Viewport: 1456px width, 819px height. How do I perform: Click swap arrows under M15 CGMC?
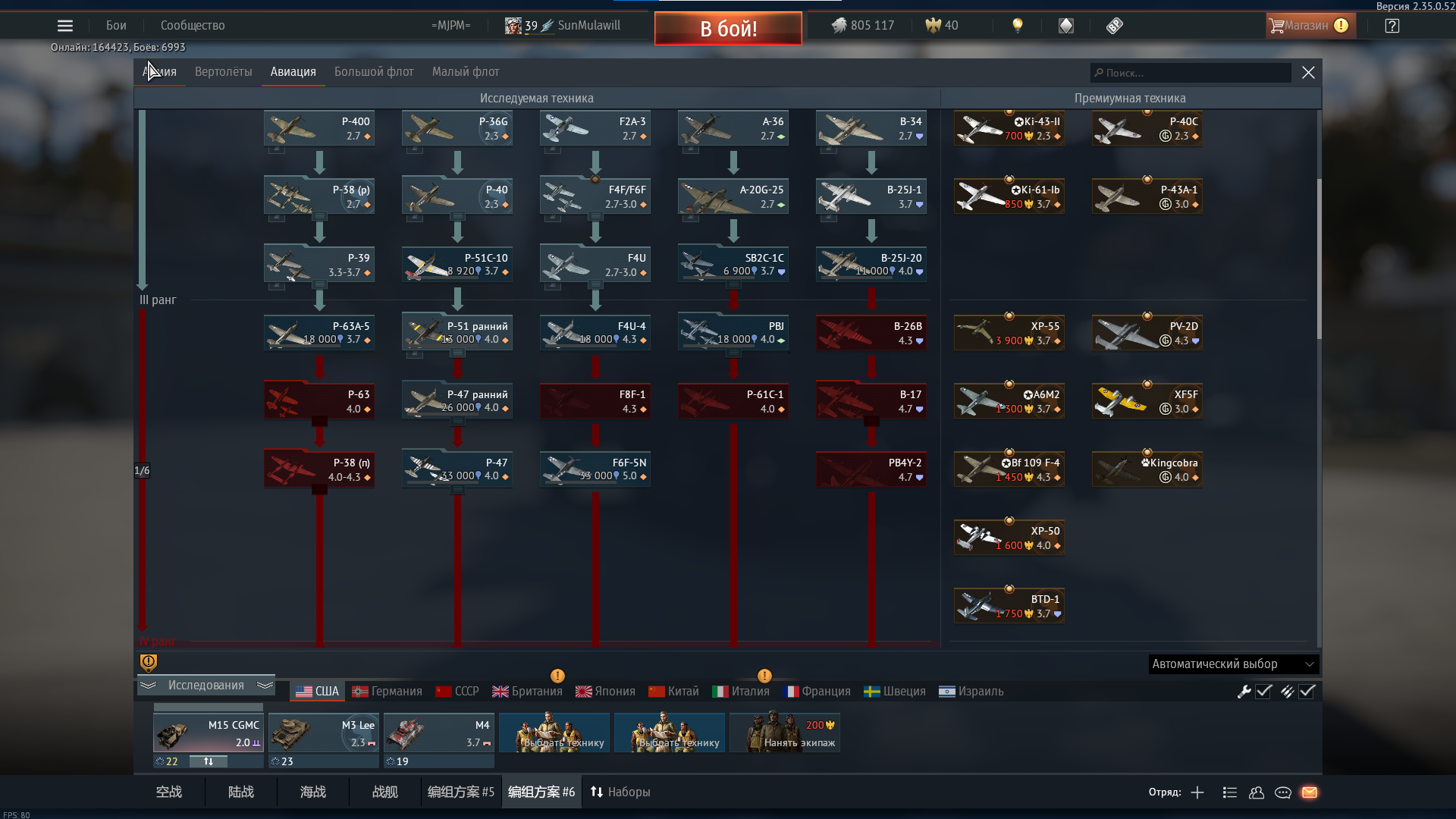click(x=208, y=761)
